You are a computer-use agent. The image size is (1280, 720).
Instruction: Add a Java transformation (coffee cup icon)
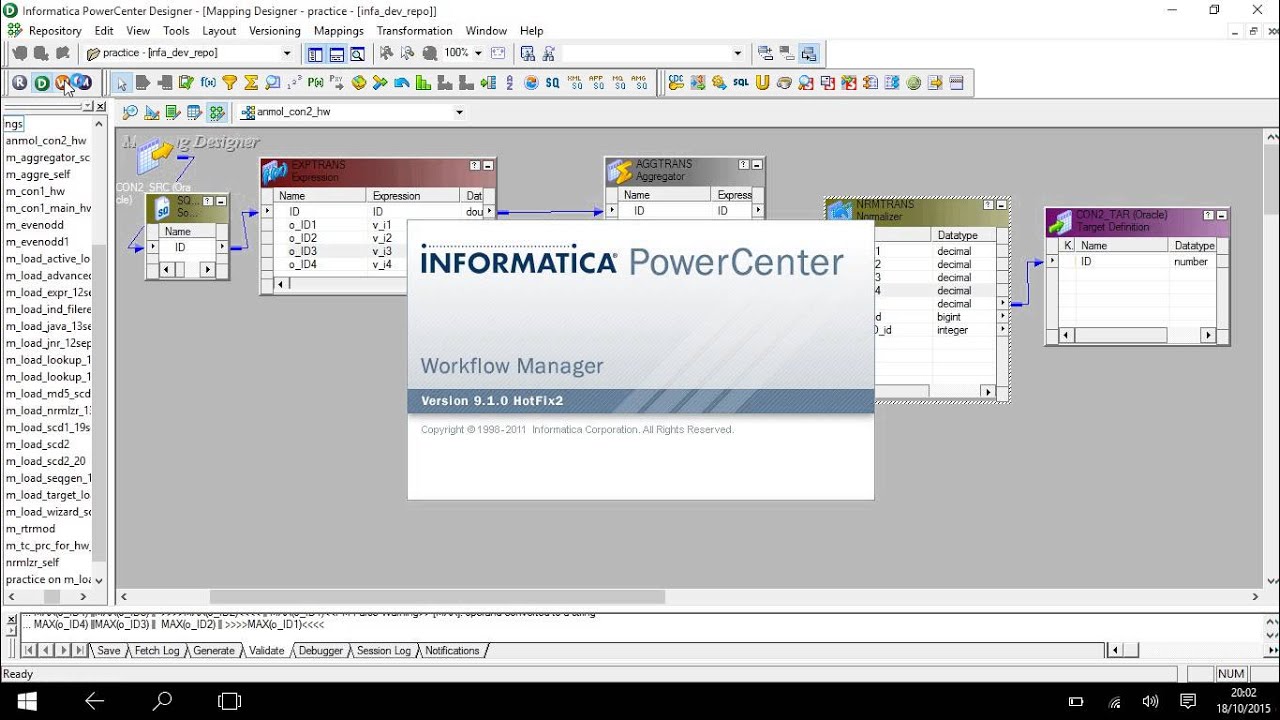coord(784,83)
